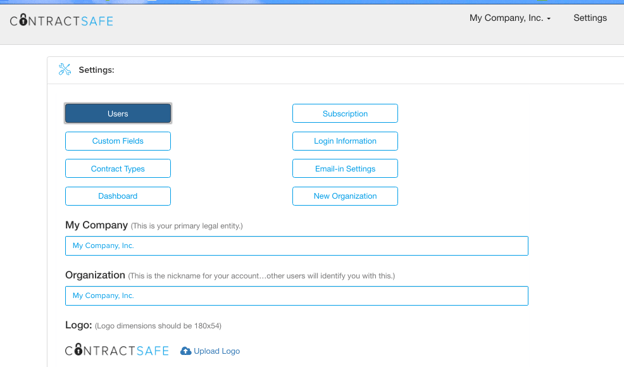Focus the My Company legal entity field
The image size is (624, 367).
coord(297,246)
